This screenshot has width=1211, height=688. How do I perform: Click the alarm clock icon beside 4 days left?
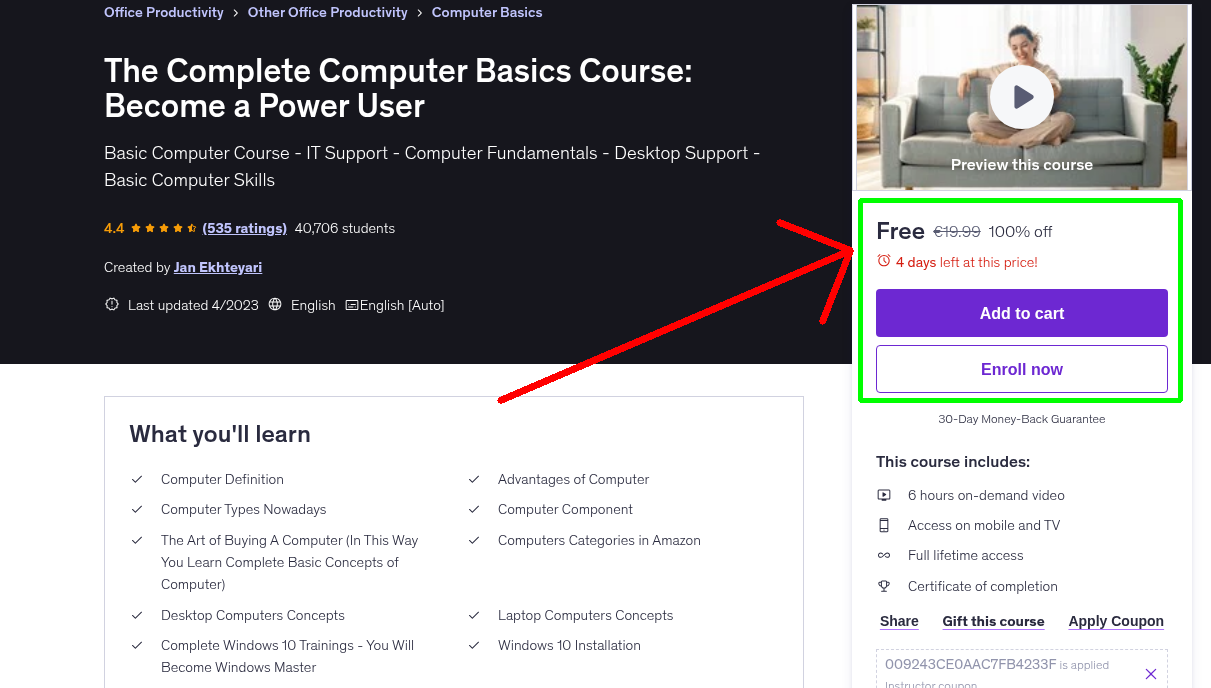click(884, 261)
